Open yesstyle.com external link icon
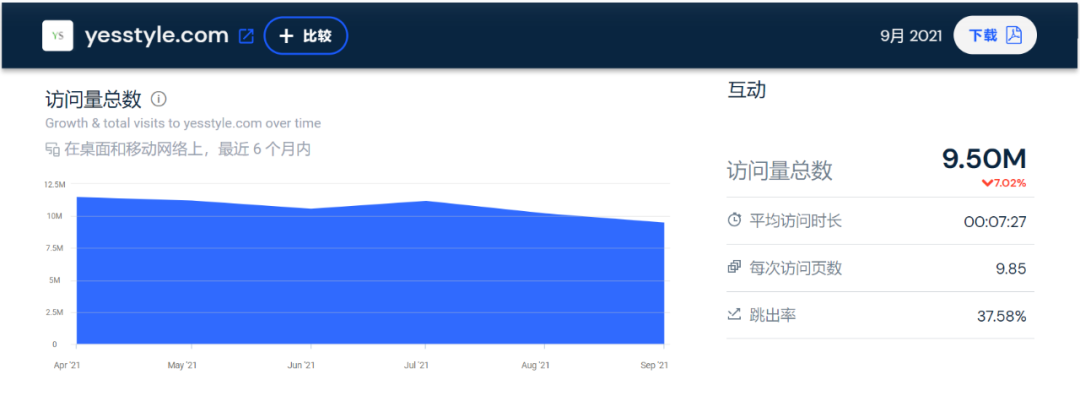The width and height of the screenshot is (1080, 401). (x=246, y=36)
